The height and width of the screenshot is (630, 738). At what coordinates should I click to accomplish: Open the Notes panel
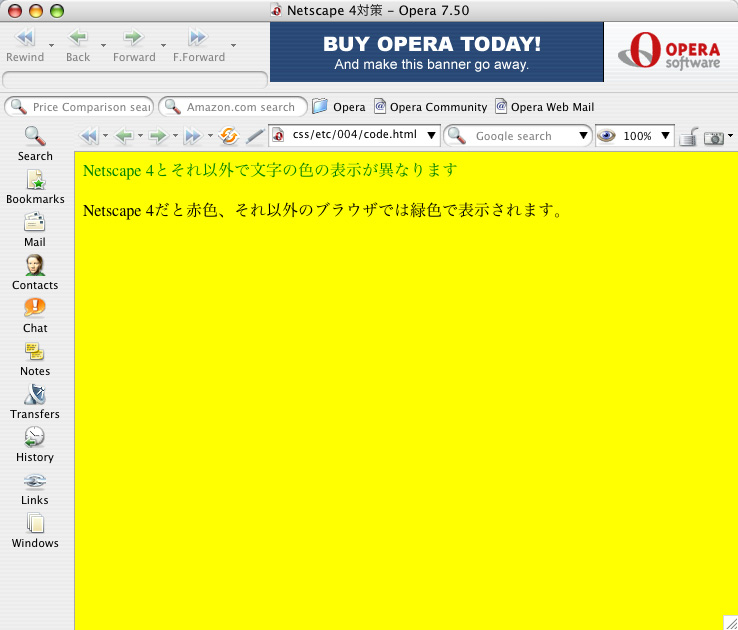point(35,358)
